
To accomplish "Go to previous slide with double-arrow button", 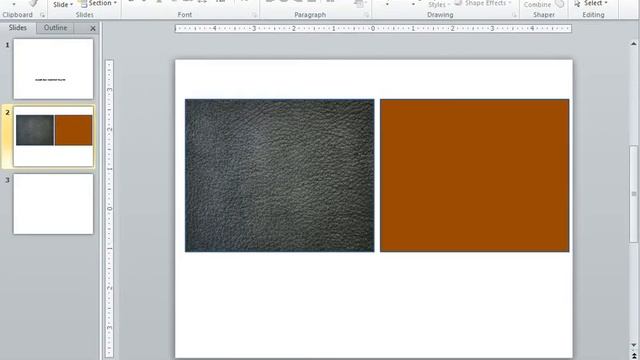I will pos(633,356).
